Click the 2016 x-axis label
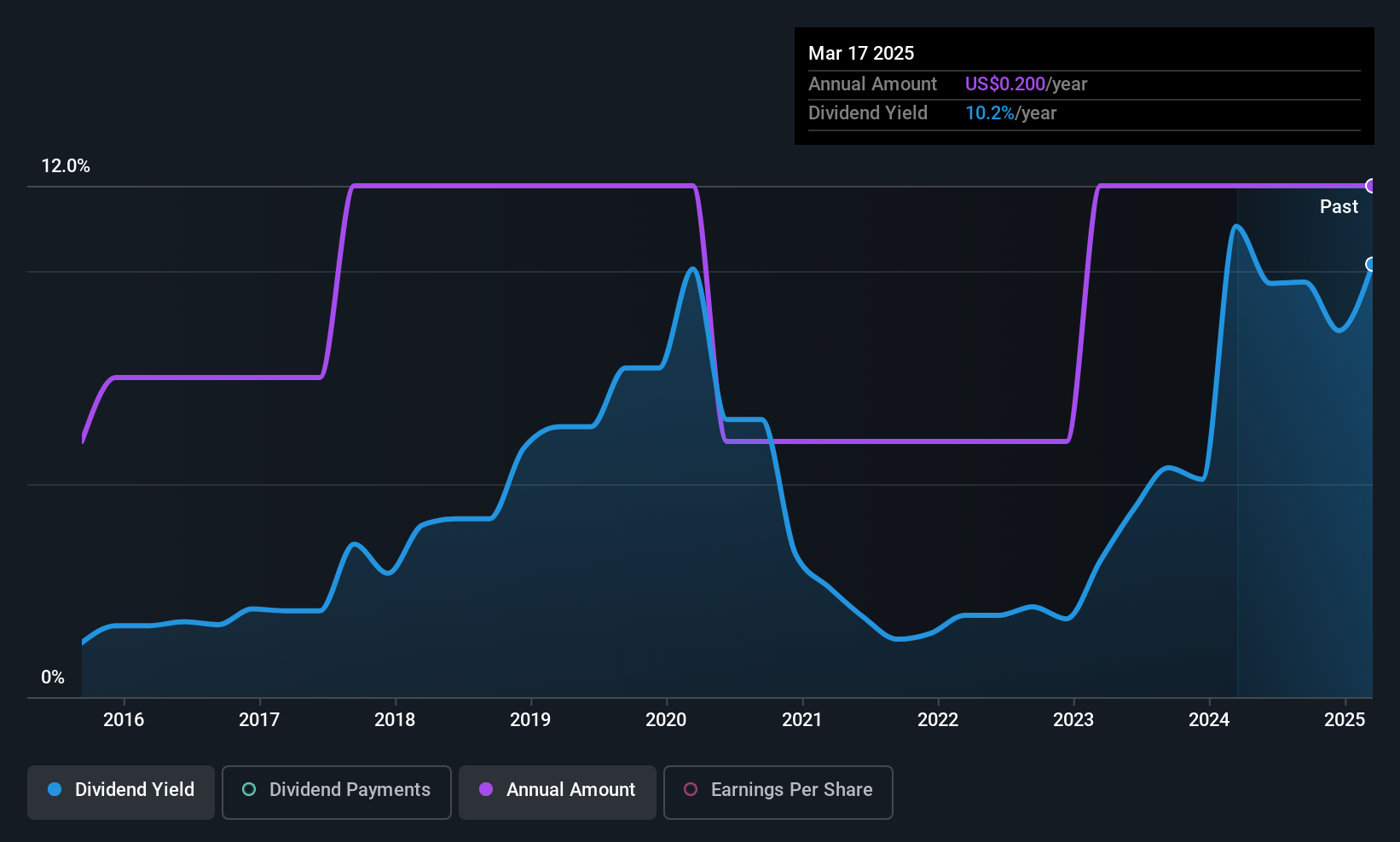The width and height of the screenshot is (1400, 842). coord(124,719)
